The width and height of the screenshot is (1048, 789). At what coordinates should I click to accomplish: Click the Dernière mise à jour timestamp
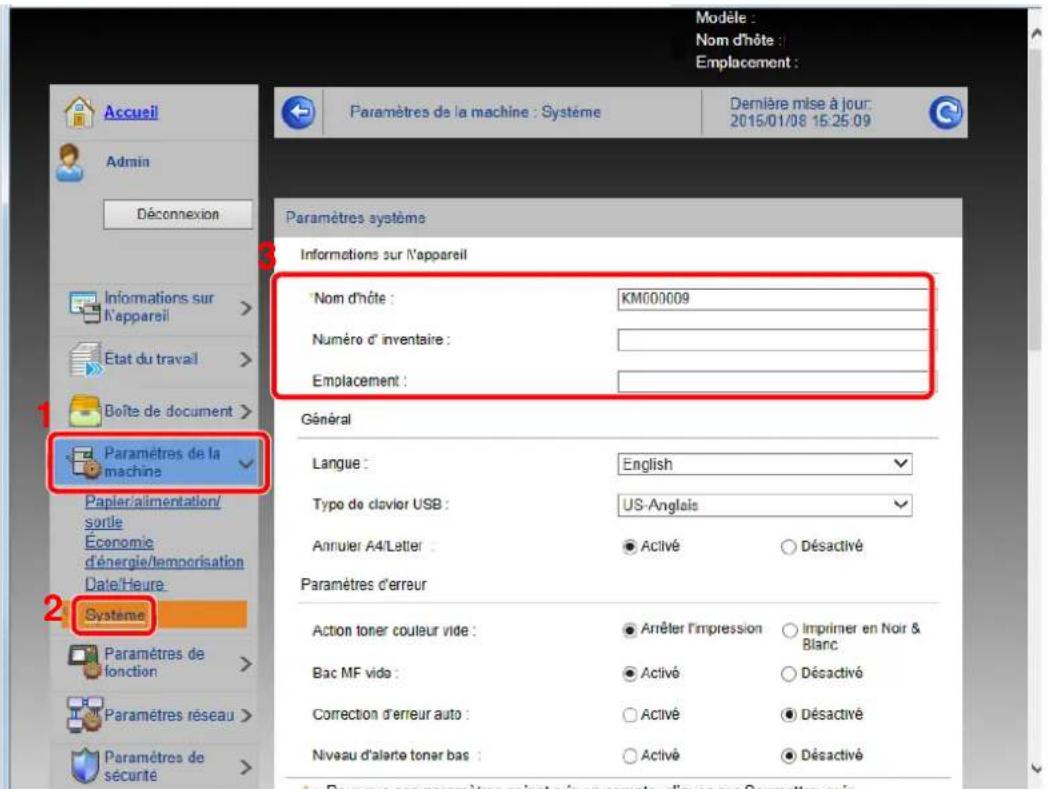tap(800, 112)
